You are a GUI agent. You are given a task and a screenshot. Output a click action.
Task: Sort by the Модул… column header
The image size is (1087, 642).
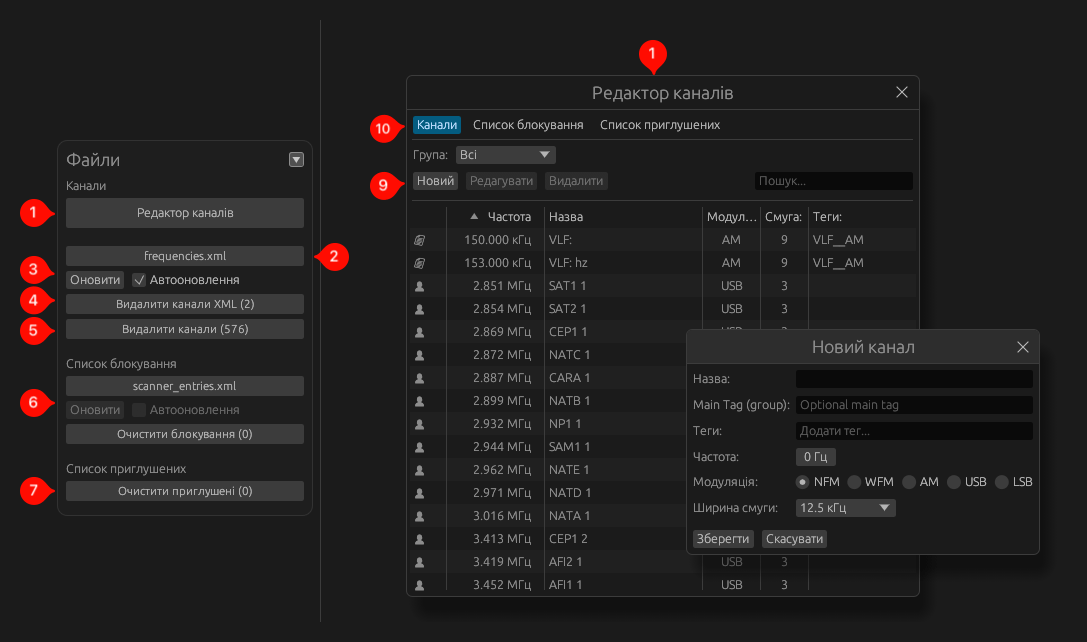(x=731, y=216)
